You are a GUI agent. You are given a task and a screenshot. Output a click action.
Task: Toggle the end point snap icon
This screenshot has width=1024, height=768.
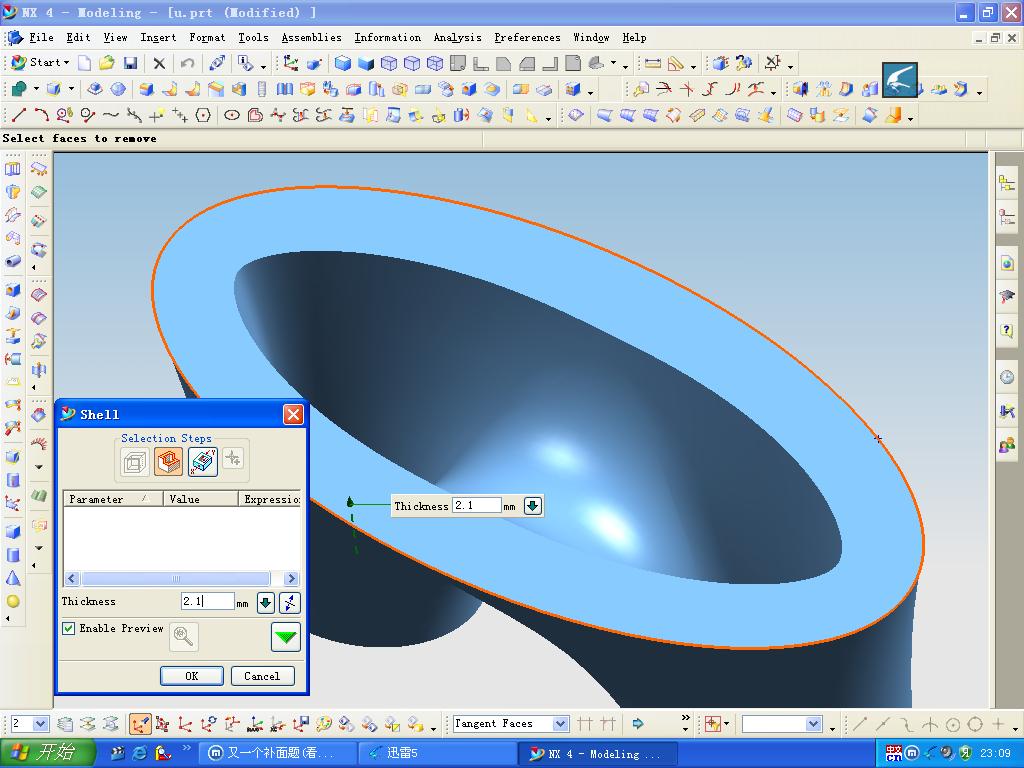coord(860,724)
